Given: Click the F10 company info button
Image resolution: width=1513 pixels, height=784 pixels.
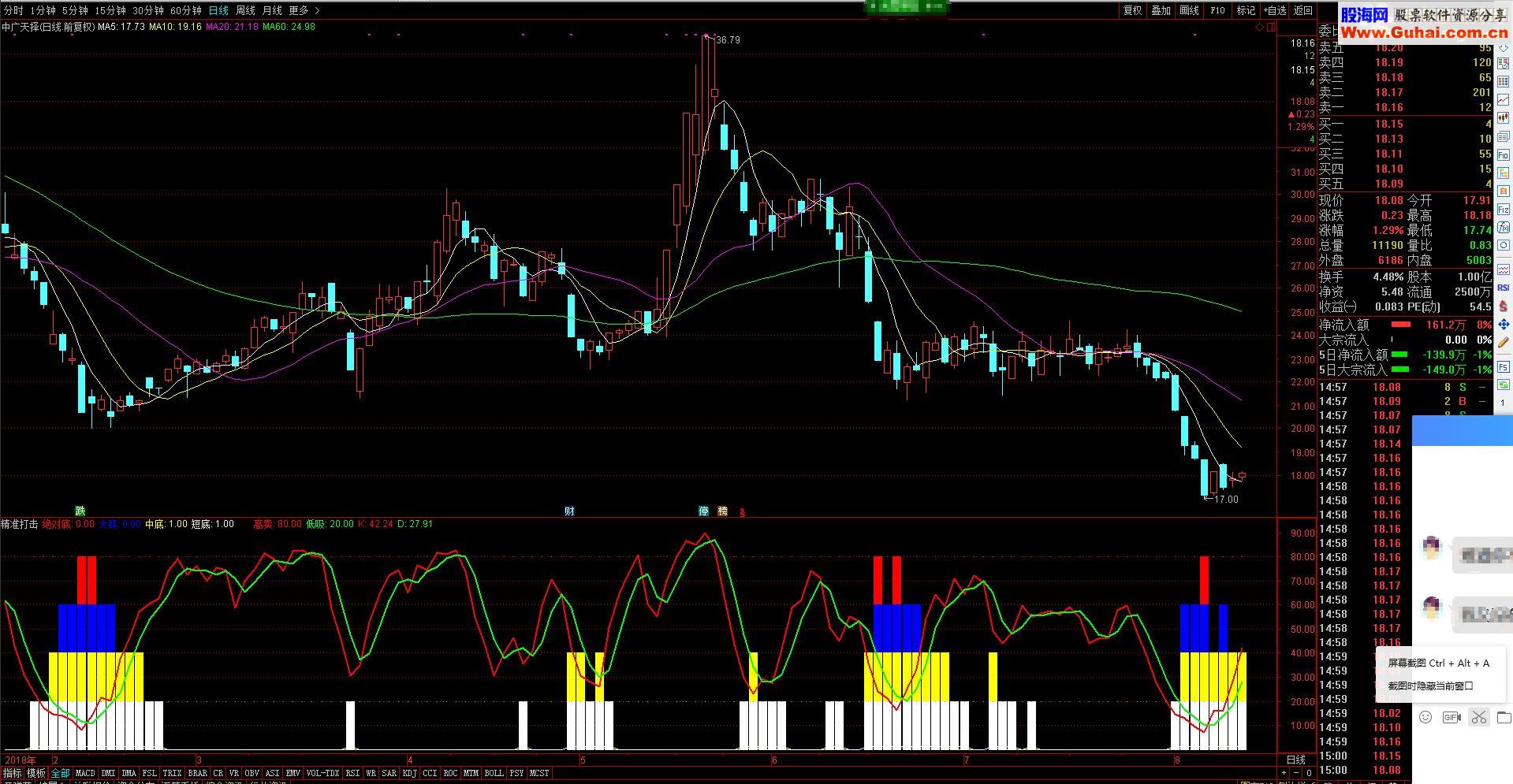Looking at the screenshot, I should [1218, 10].
